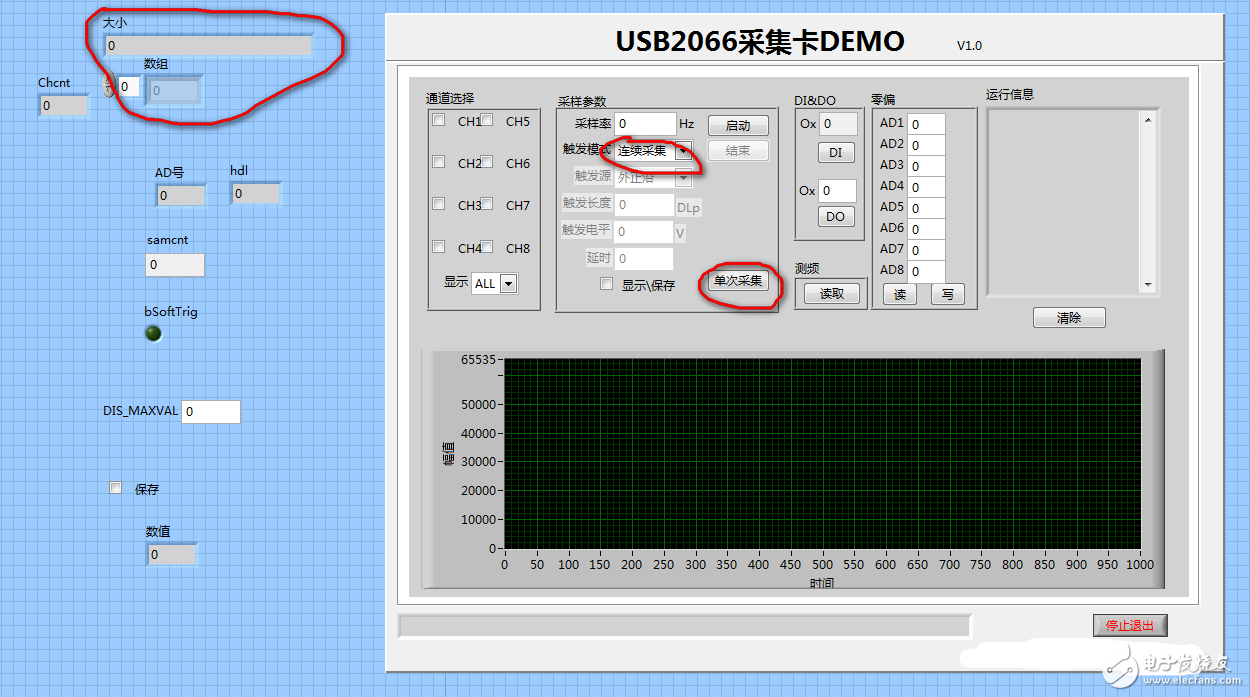
Task: Click the 写 zero offset button
Action: (947, 294)
